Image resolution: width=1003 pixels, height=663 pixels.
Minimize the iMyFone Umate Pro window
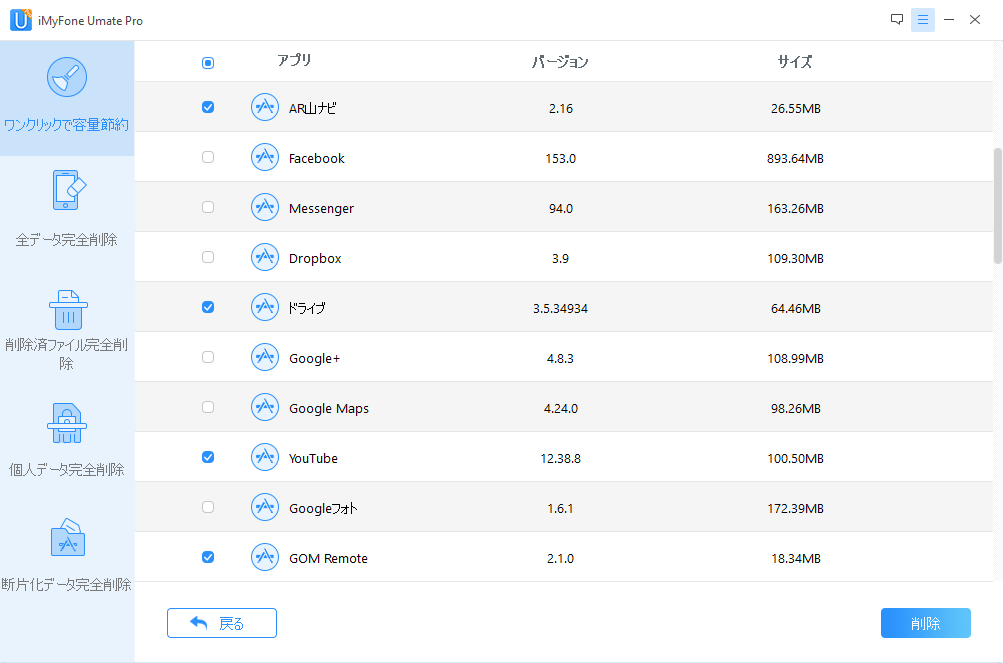949,20
